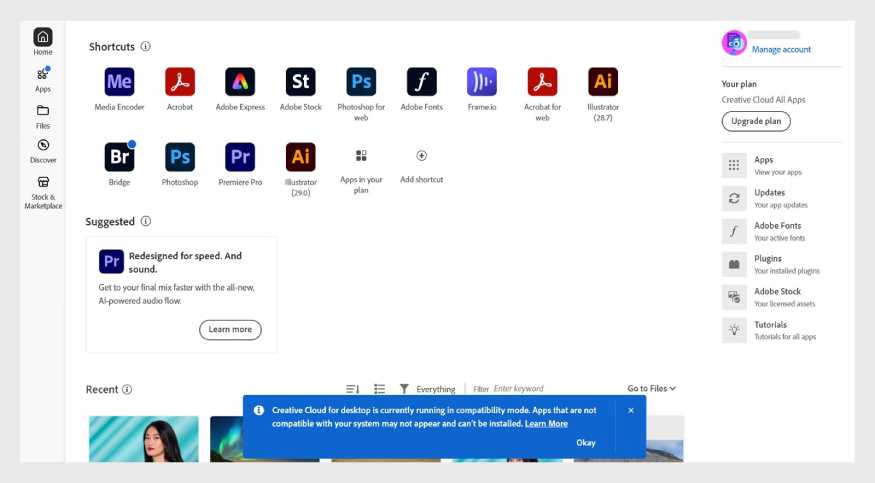Open the aurora night sky recent thumbnail

227,439
